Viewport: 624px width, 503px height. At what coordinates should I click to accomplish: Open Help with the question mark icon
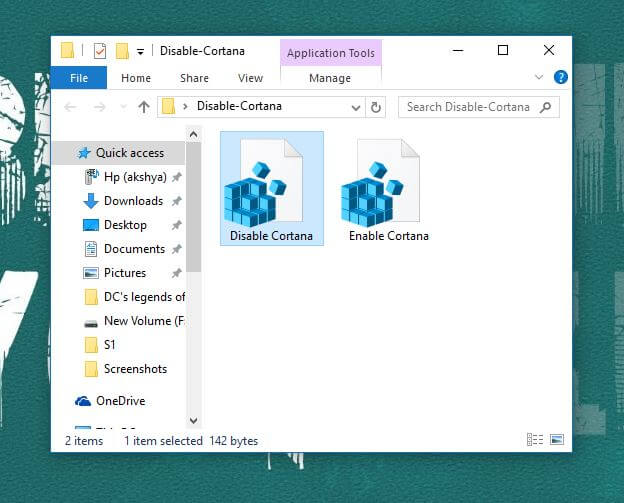[561, 77]
